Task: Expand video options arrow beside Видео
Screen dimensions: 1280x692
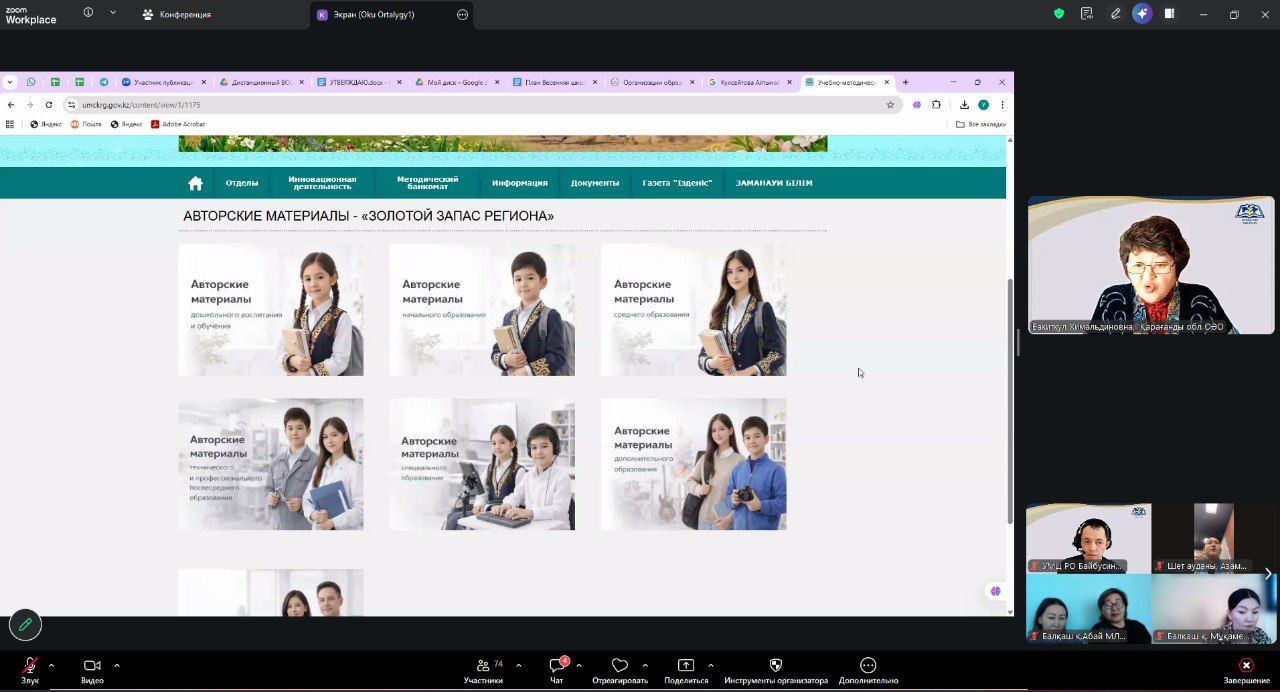Action: [117, 665]
